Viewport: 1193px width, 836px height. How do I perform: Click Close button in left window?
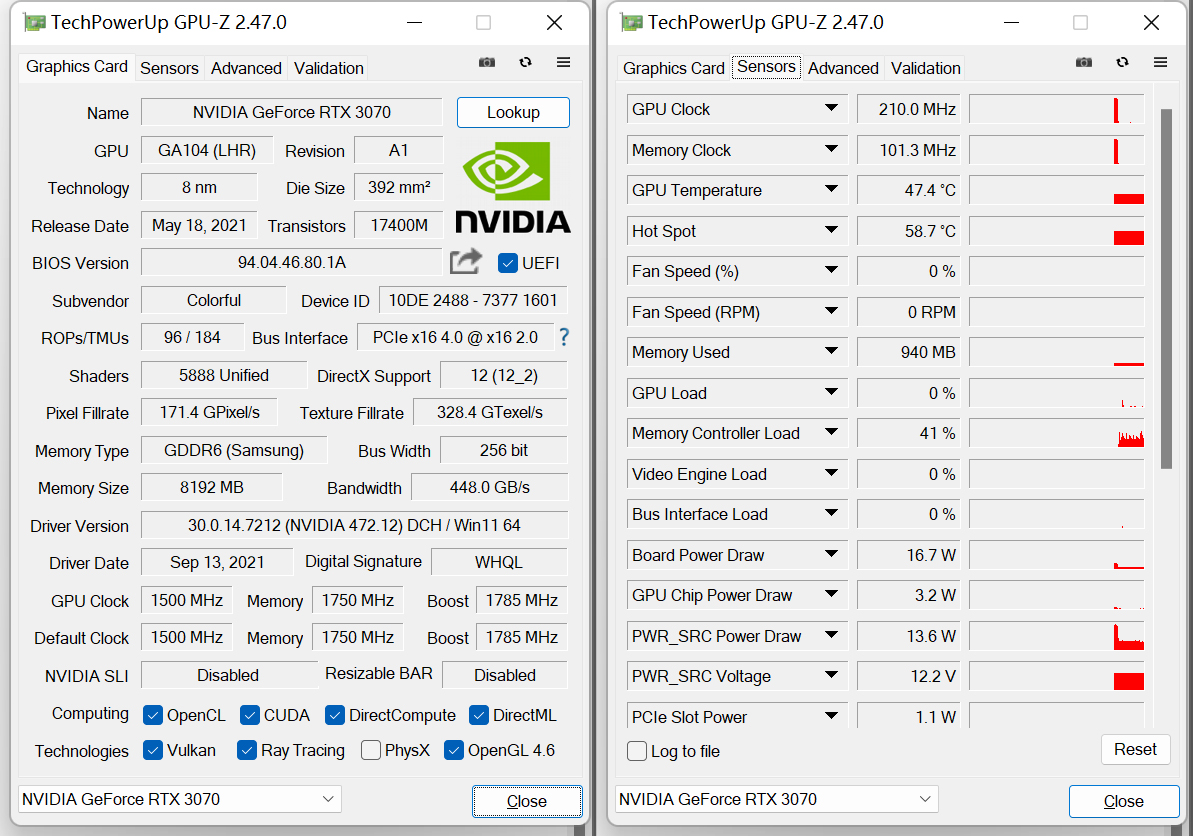(x=527, y=802)
